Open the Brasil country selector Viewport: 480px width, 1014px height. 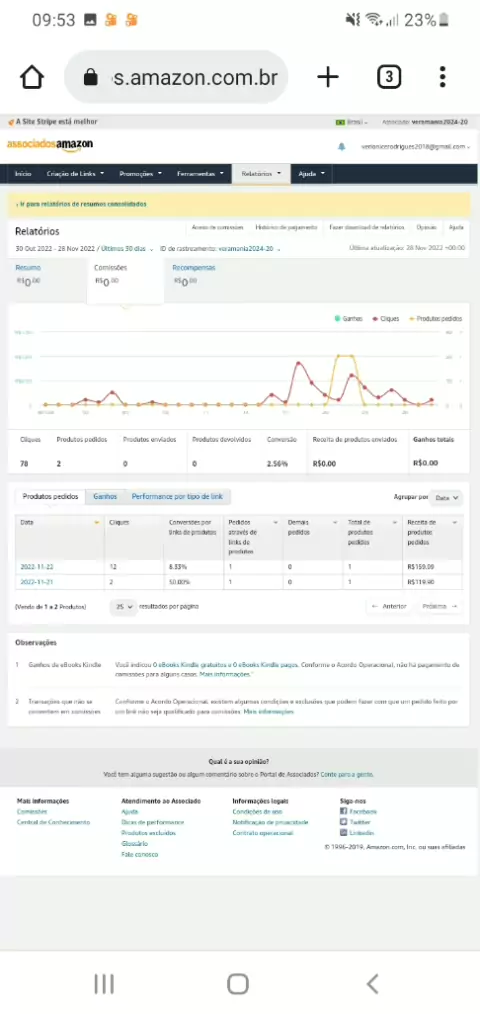point(352,122)
